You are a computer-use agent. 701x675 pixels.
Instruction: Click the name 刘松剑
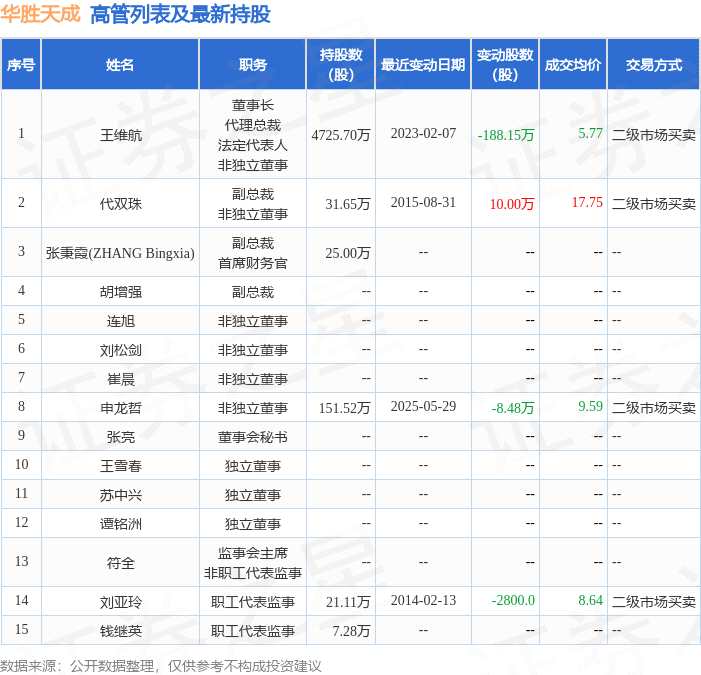[121, 350]
